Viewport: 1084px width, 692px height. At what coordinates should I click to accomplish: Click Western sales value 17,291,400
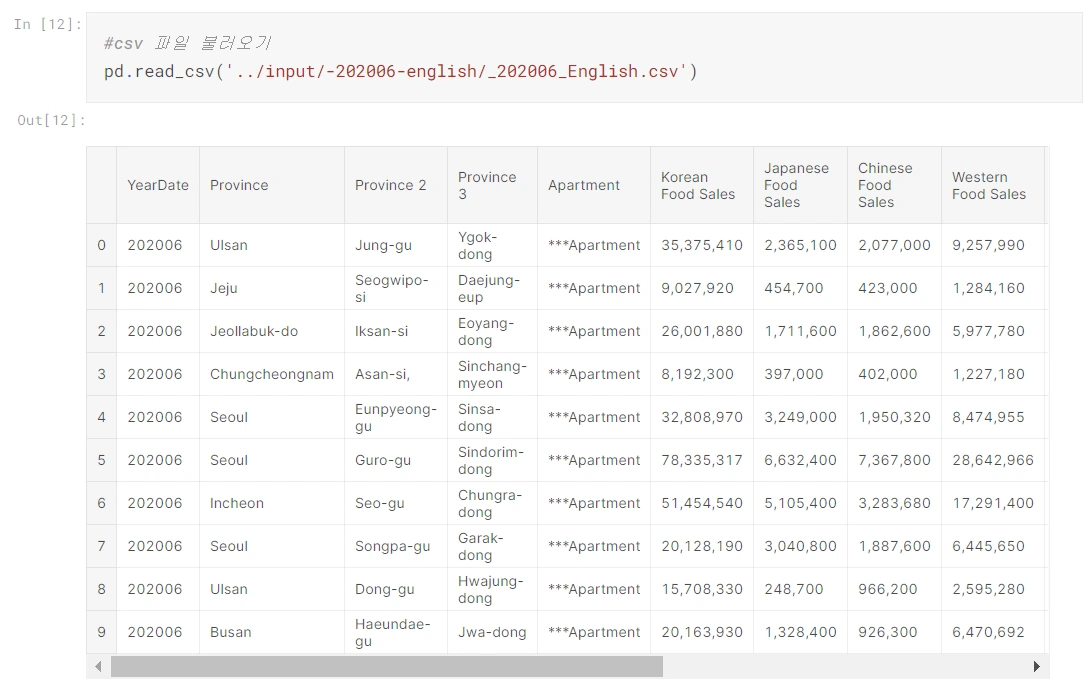coord(993,503)
